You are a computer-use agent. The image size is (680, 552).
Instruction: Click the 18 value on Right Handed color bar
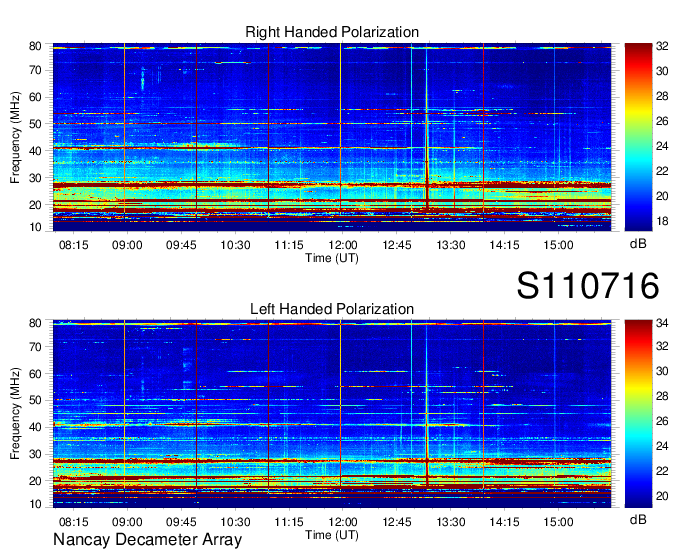point(662,221)
